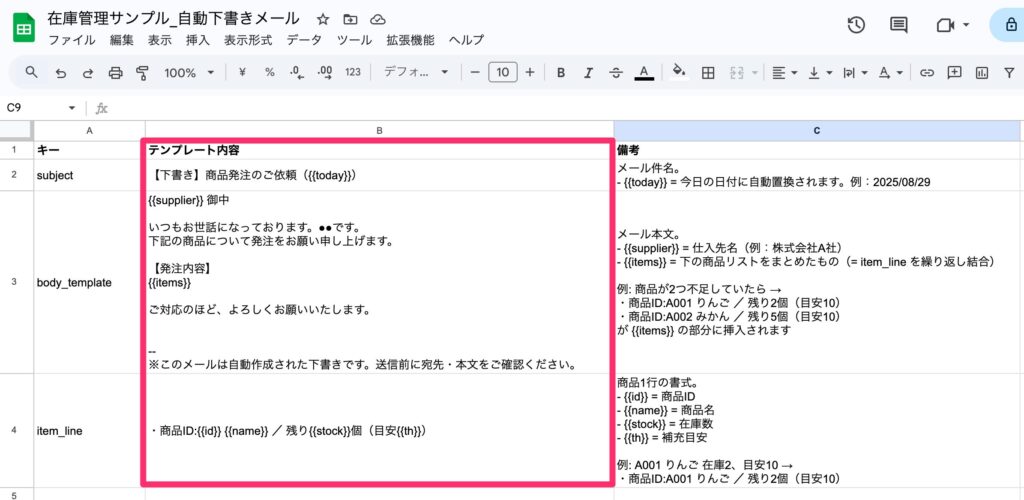This screenshot has width=1024, height=500.
Task: Click the undo arrow icon
Action: pyautogui.click(x=61, y=73)
